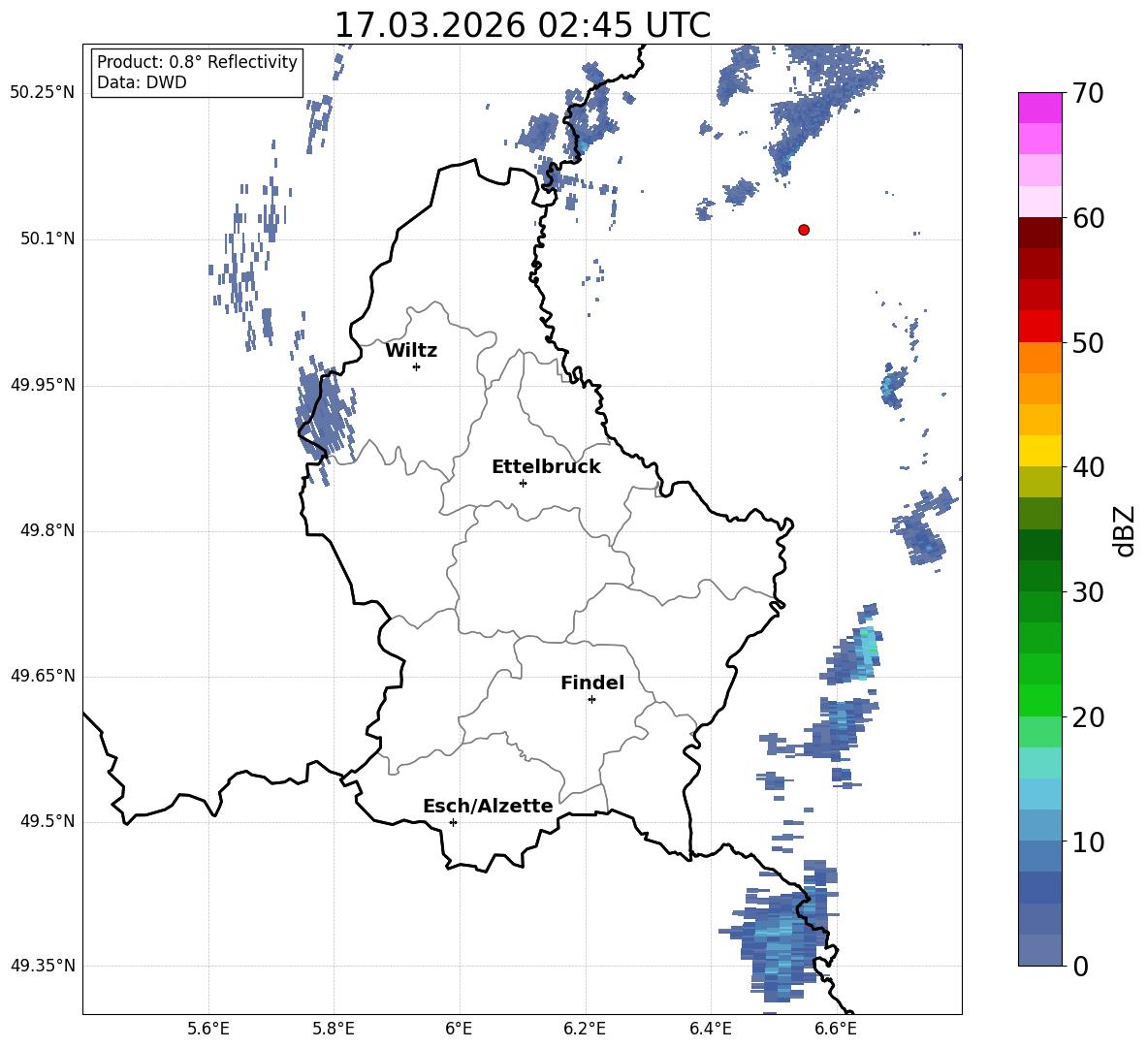
Task: Click the 49.5°N latitude label
Action: (x=48, y=821)
